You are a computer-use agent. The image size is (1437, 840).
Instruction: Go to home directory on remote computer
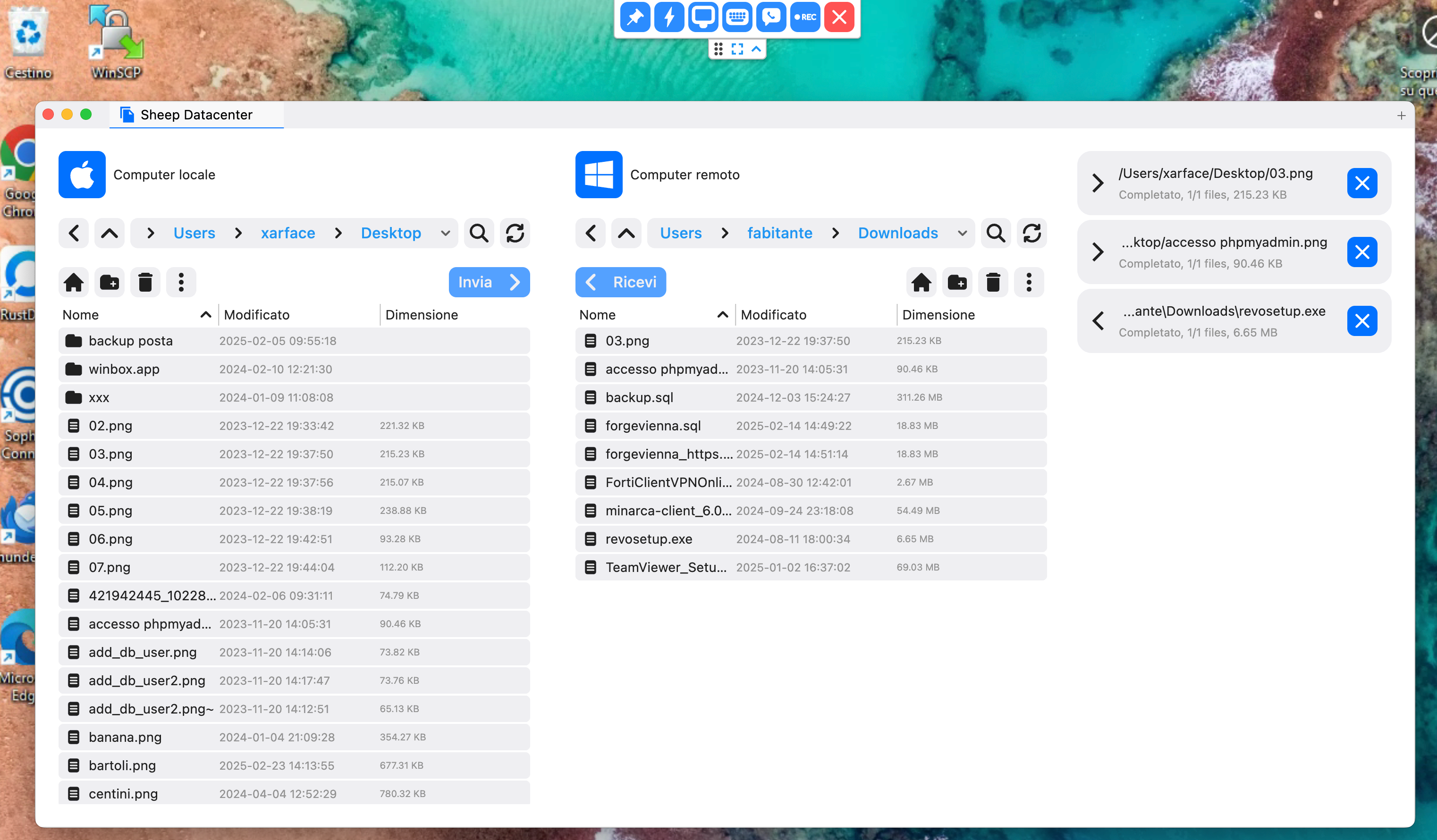tap(921, 282)
